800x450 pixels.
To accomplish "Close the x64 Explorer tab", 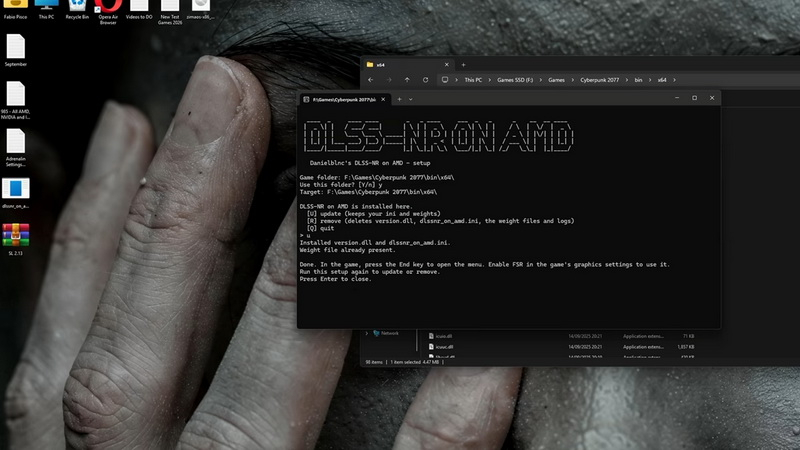I will click(x=447, y=65).
